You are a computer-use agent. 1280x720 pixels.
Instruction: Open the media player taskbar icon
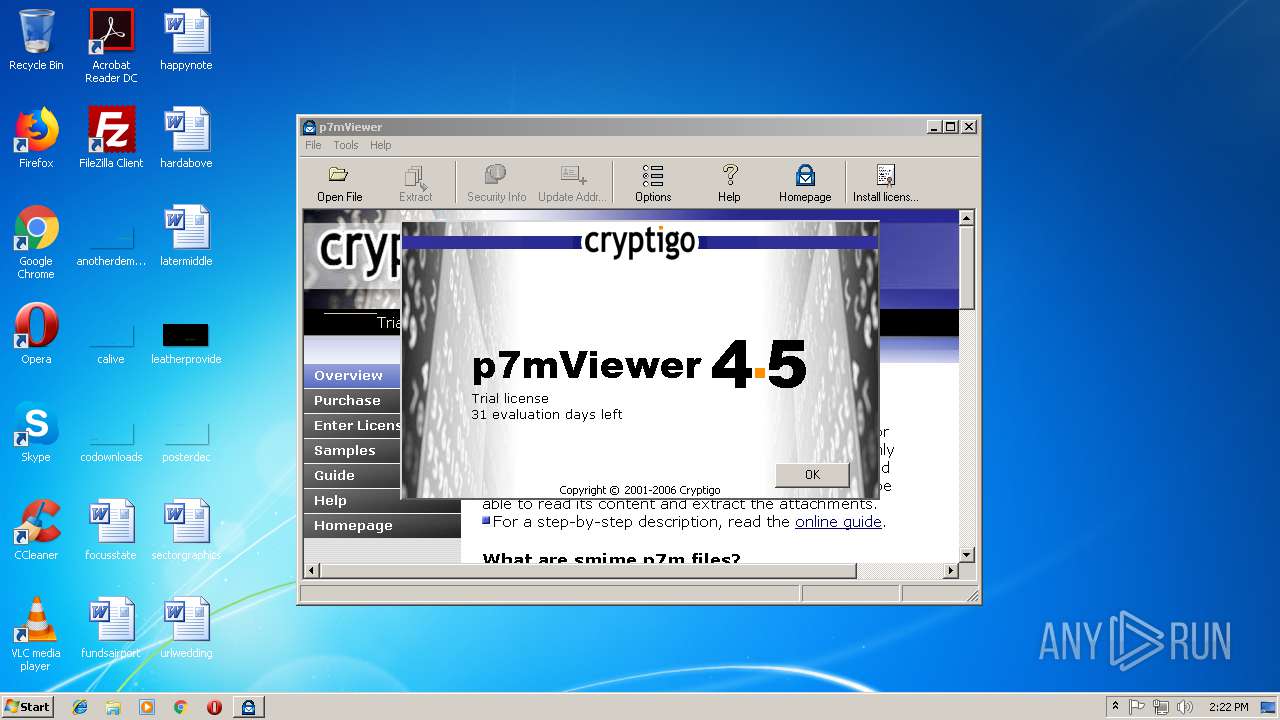tap(147, 707)
